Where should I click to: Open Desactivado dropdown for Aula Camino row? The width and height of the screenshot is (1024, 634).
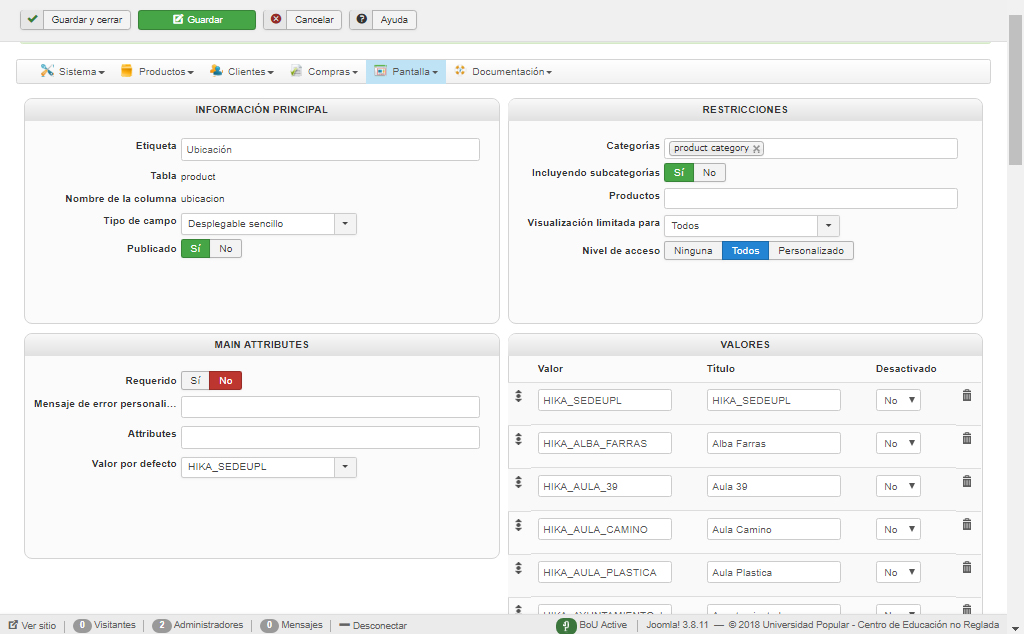click(898, 530)
